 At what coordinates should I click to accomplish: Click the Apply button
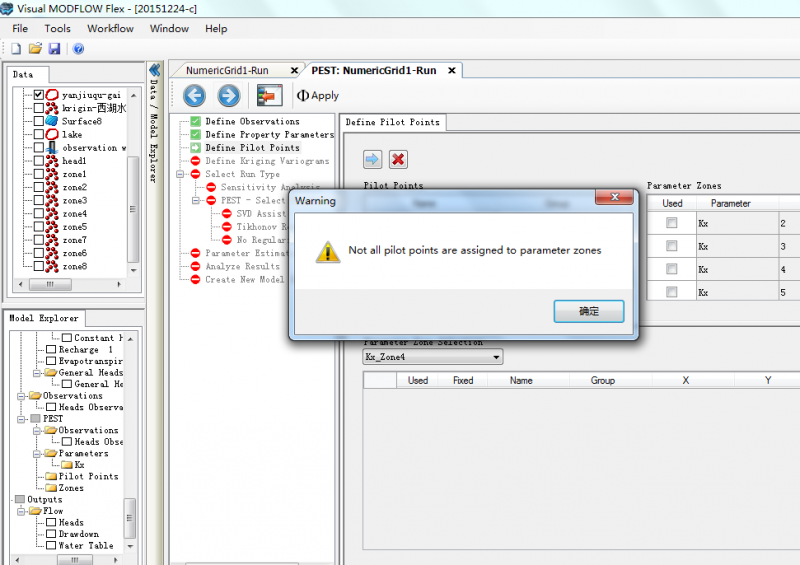[x=318, y=95]
